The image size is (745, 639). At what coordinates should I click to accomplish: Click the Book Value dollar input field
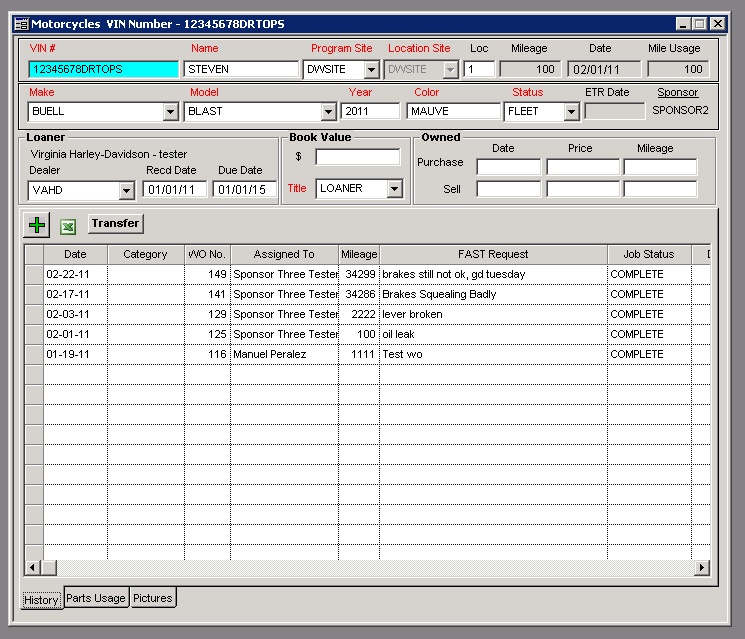357,157
